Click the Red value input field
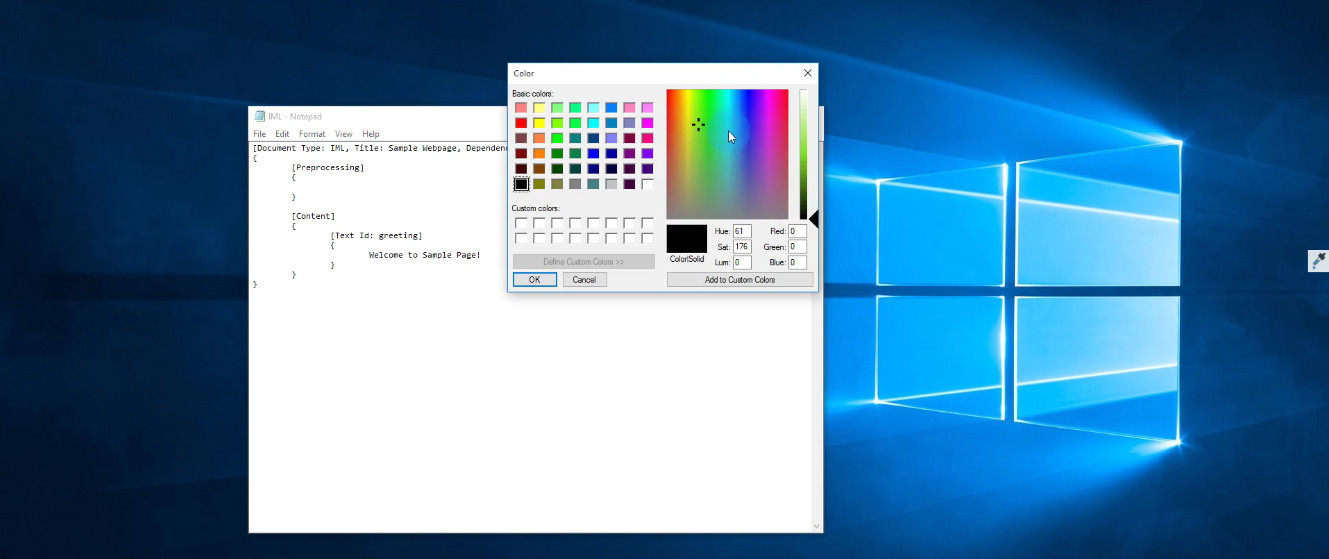 (797, 231)
